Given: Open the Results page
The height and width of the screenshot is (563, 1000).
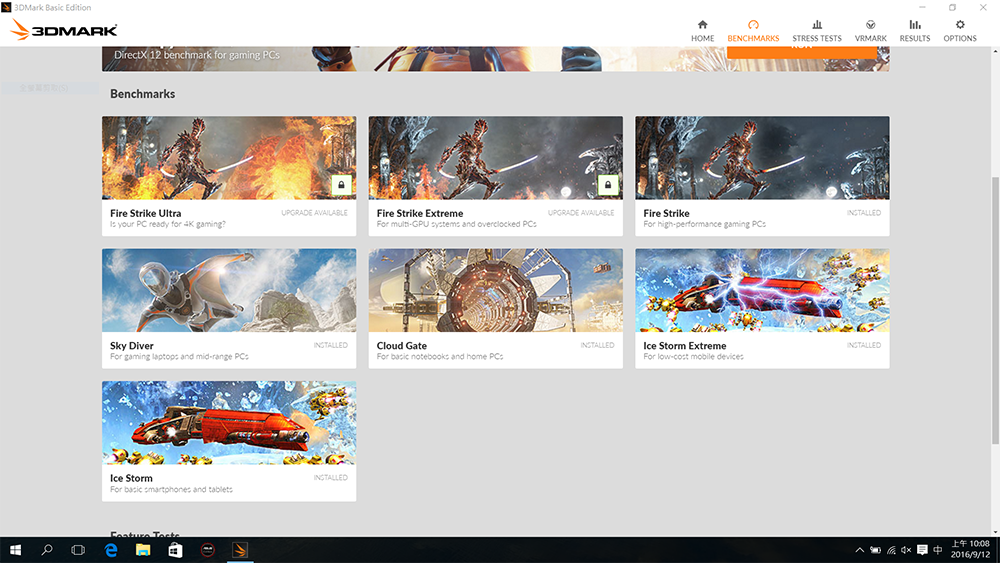Looking at the screenshot, I should [914, 31].
